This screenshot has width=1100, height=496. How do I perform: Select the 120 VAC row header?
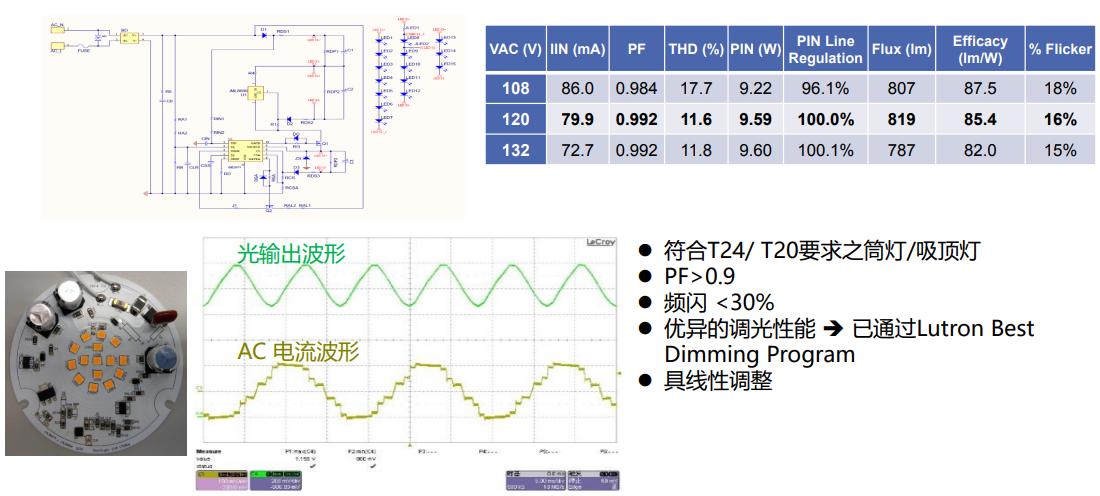[515, 119]
